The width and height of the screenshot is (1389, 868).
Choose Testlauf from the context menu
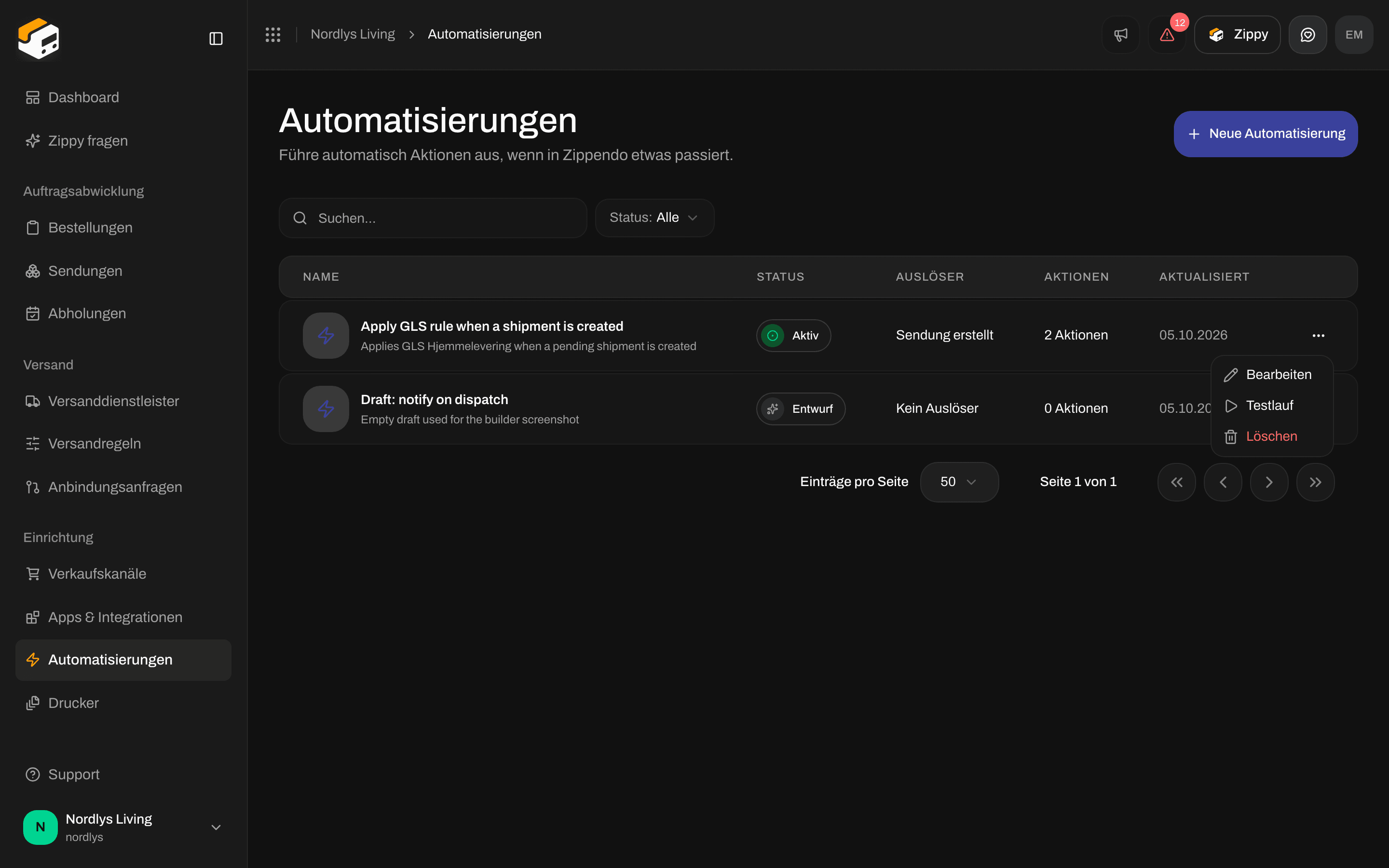[x=1272, y=406]
